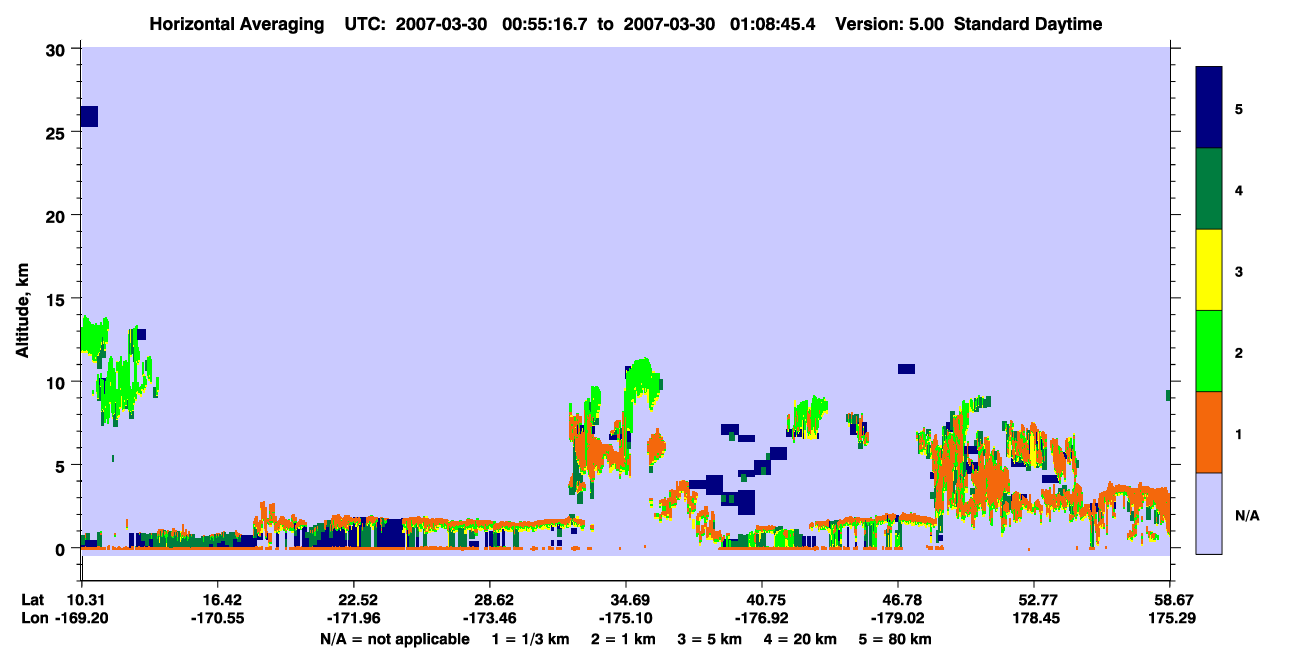Click legend text 'N/A = not applicable'

pos(394,639)
